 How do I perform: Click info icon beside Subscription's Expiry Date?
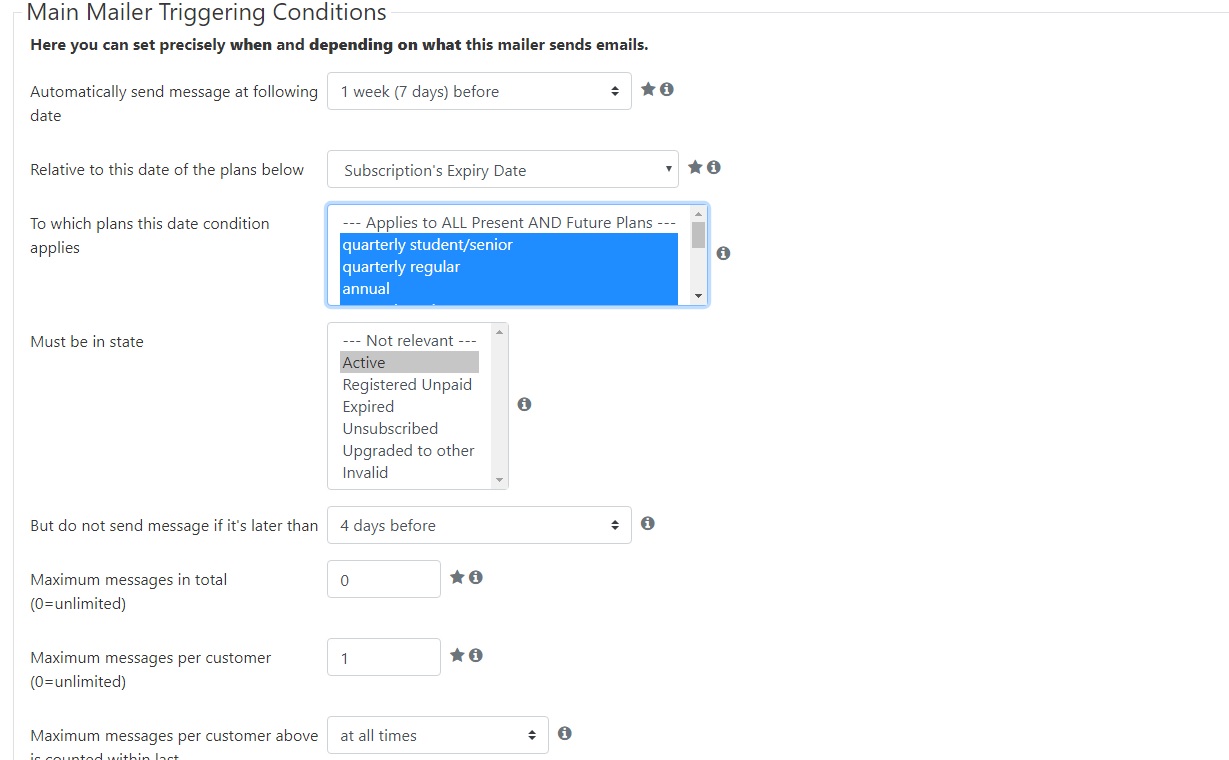[714, 167]
